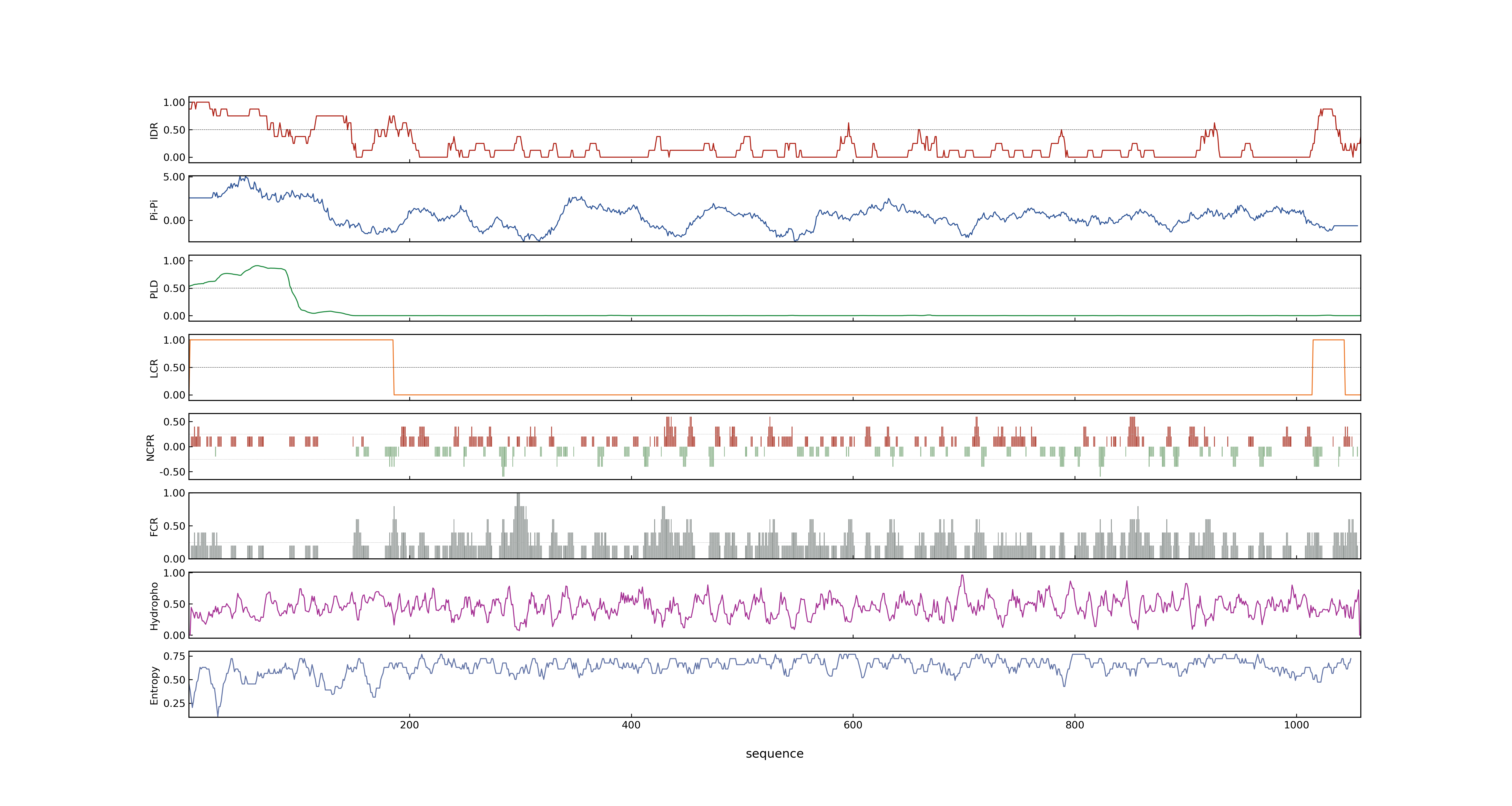Click the IDR y-axis label
Image resolution: width=1512 pixels, height=806 pixels.
[154, 130]
